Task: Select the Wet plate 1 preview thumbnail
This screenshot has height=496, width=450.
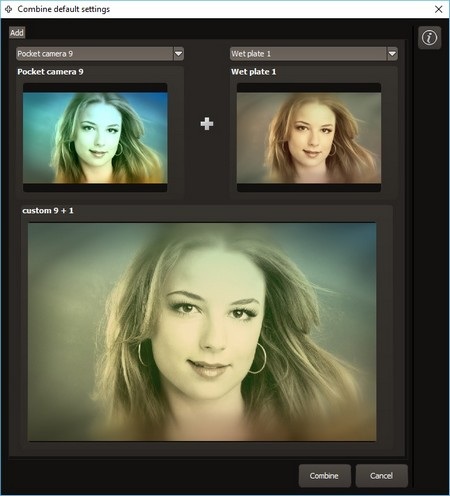Action: click(x=309, y=138)
